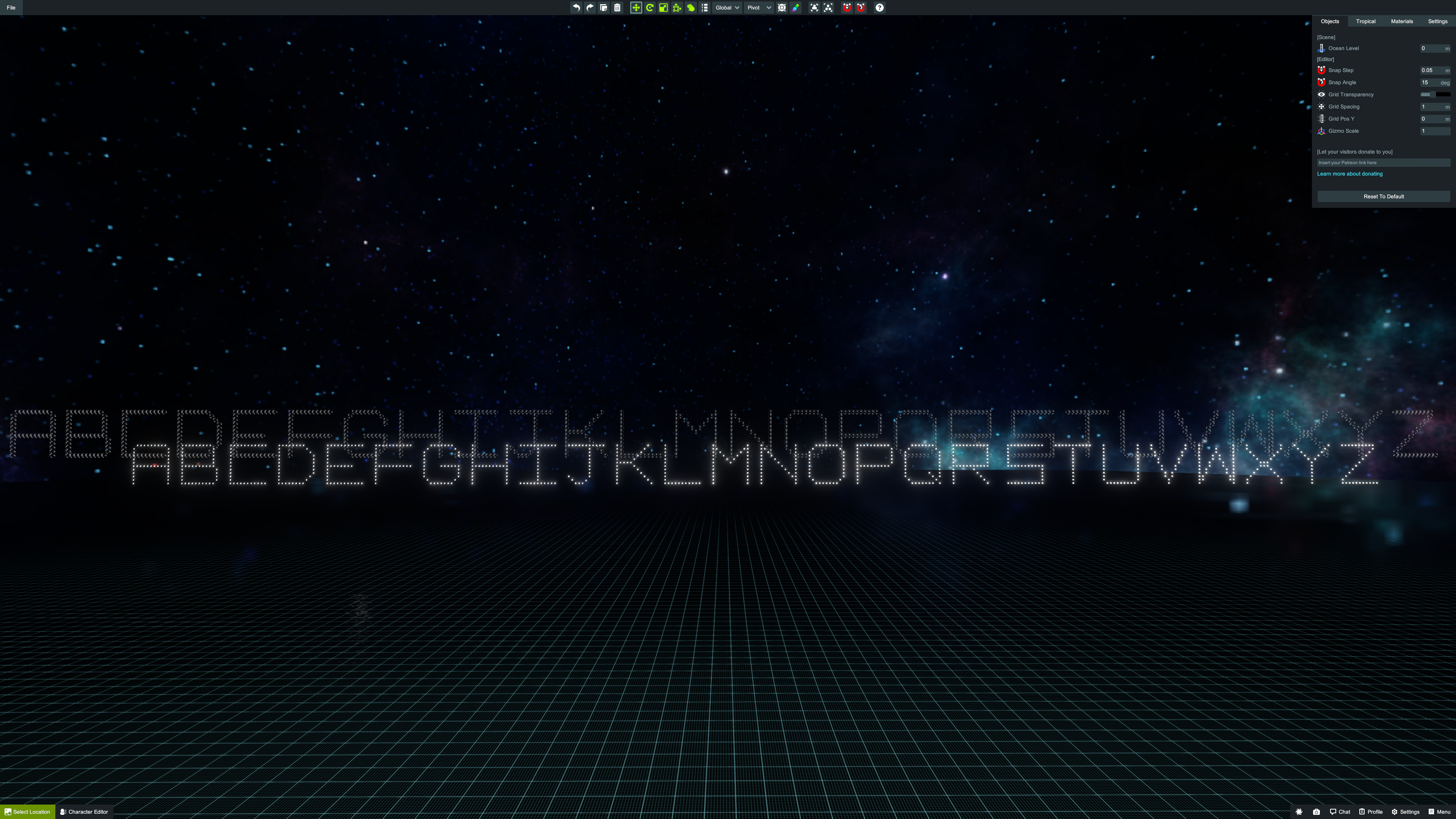Click the undo arrow icon
Viewport: 1456px width, 819px height.
coord(576,7)
